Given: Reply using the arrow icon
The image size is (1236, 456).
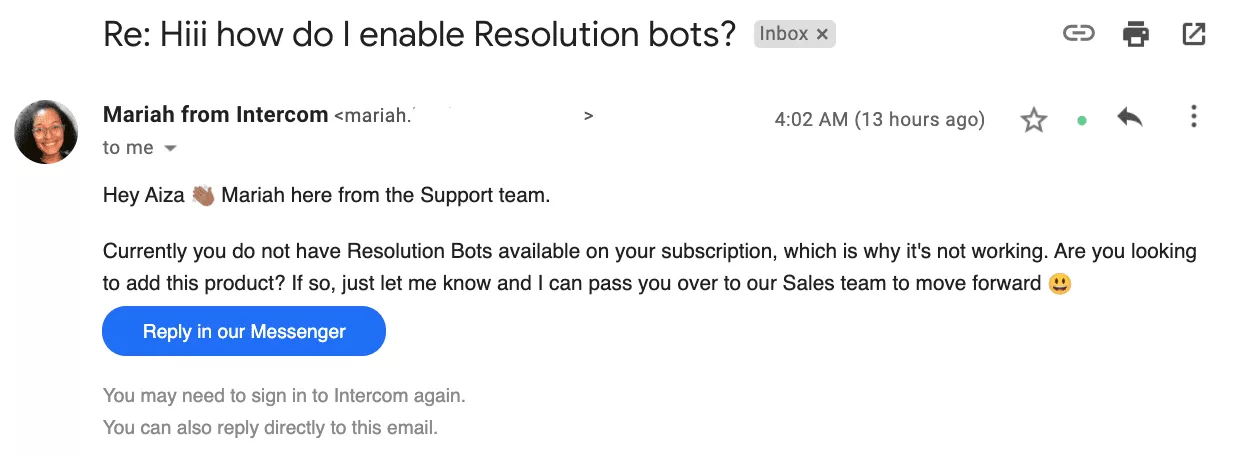Looking at the screenshot, I should pos(1130,119).
